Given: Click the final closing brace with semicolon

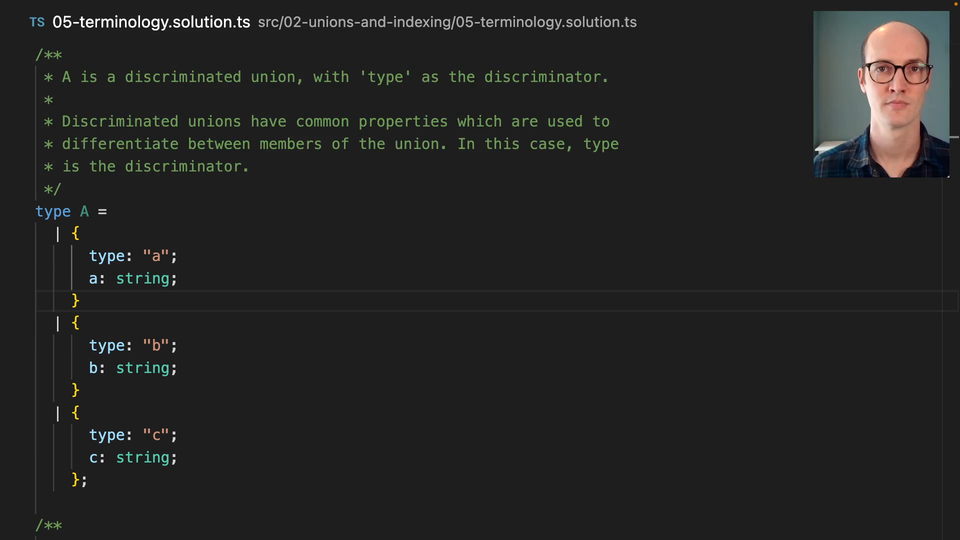Looking at the screenshot, I should click(x=77, y=479).
